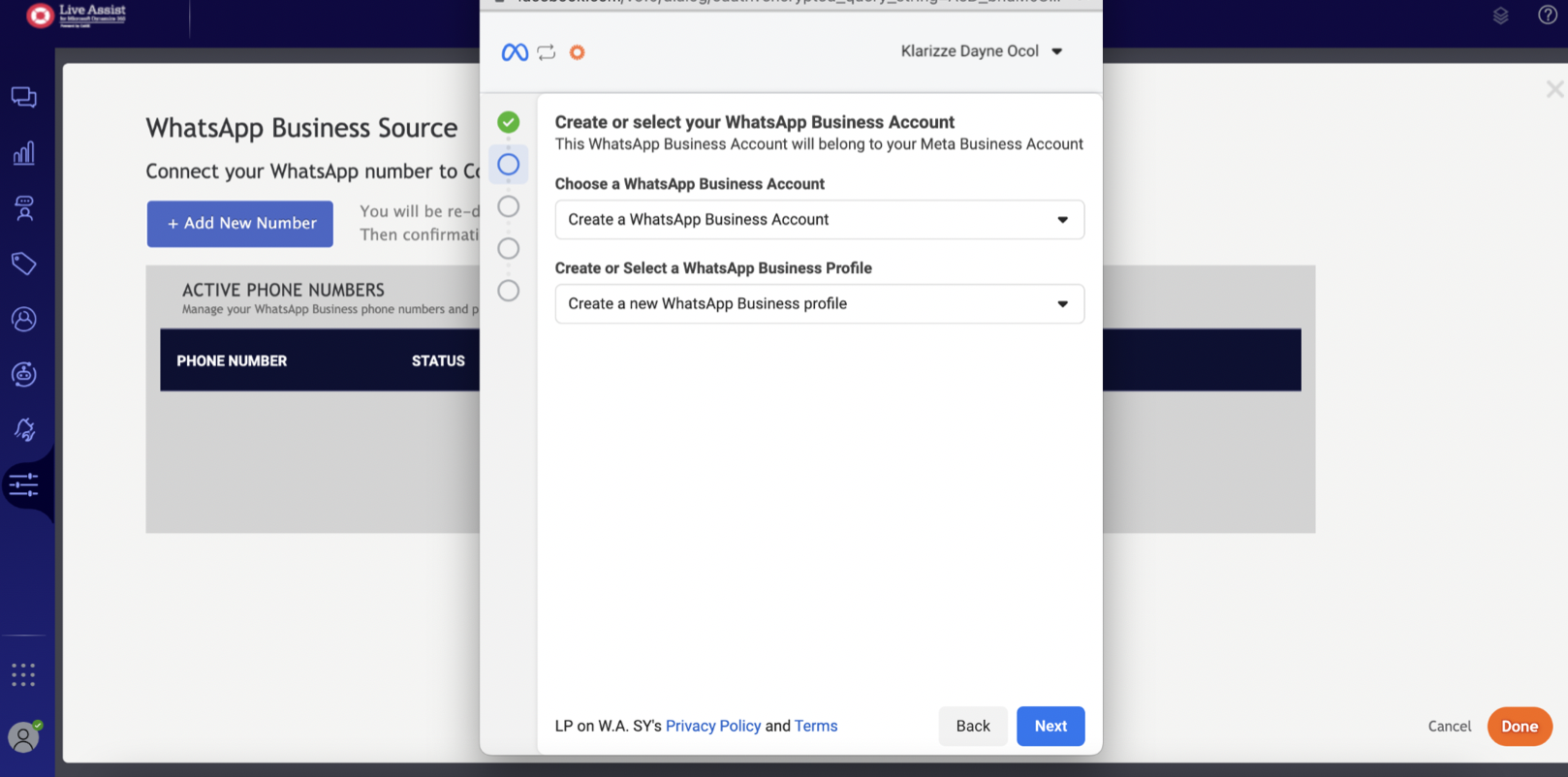Click the orange app icon in dialog header
Viewport: 1568px width, 777px height.
point(578,52)
